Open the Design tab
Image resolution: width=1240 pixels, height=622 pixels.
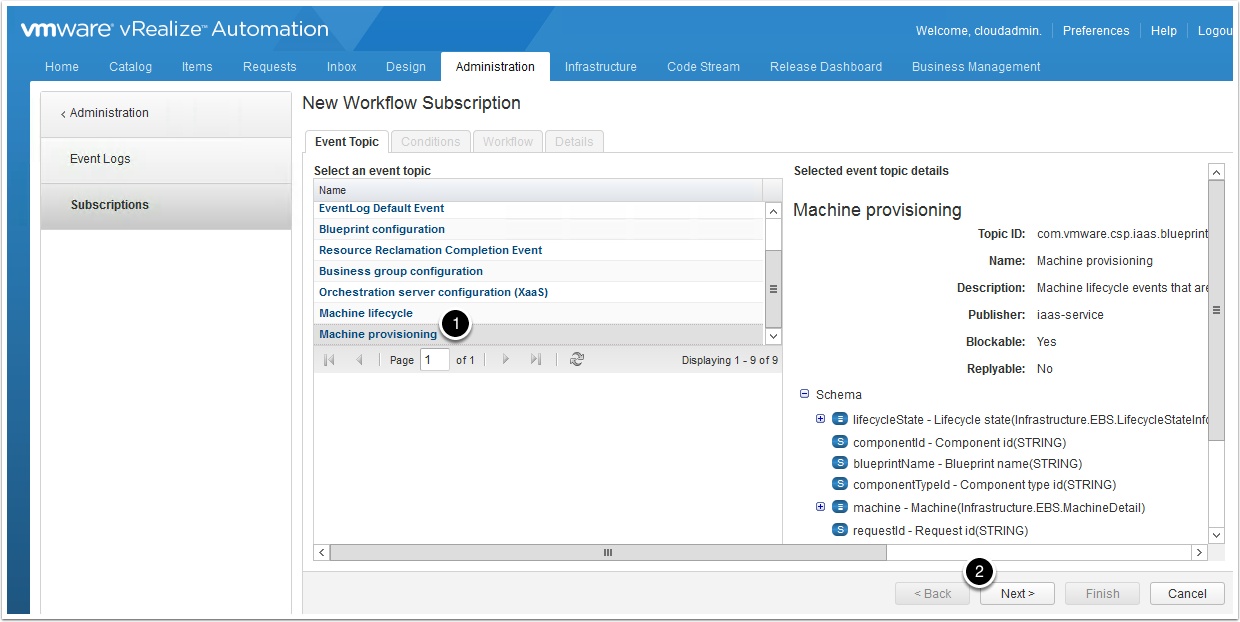[x=406, y=67]
